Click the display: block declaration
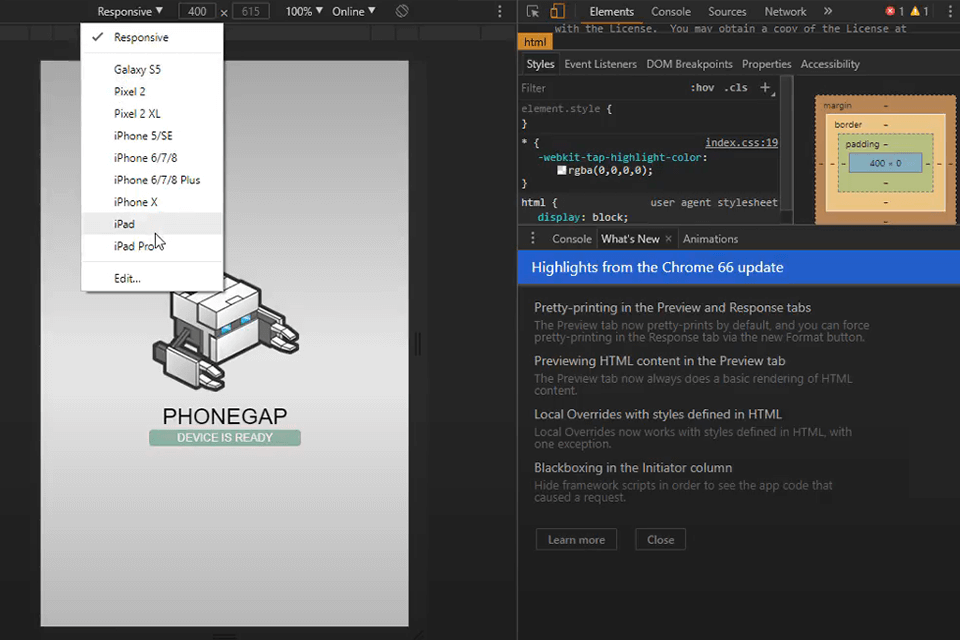This screenshot has height=640, width=960. [582, 217]
